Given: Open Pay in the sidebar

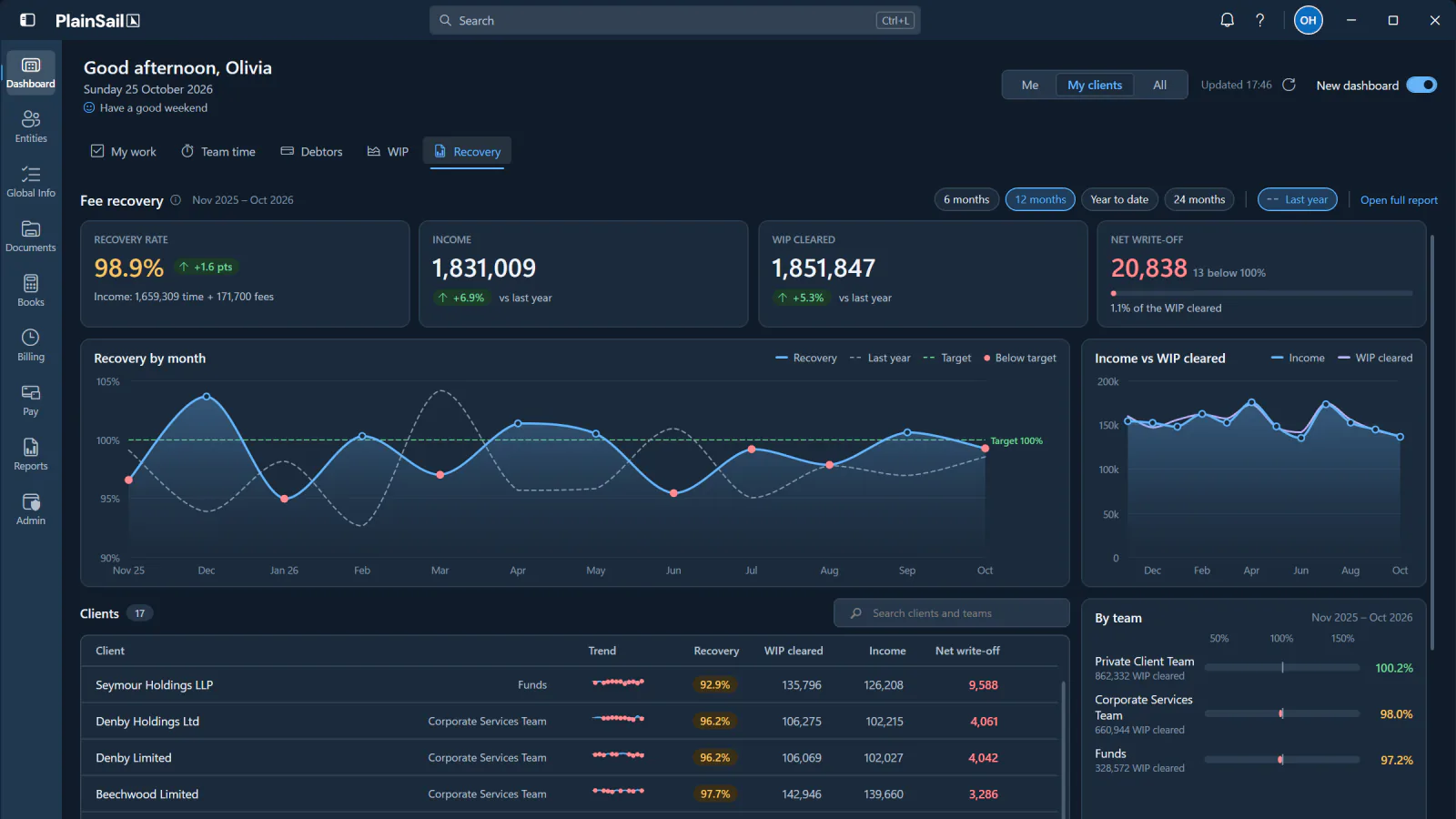Looking at the screenshot, I should pos(31,399).
